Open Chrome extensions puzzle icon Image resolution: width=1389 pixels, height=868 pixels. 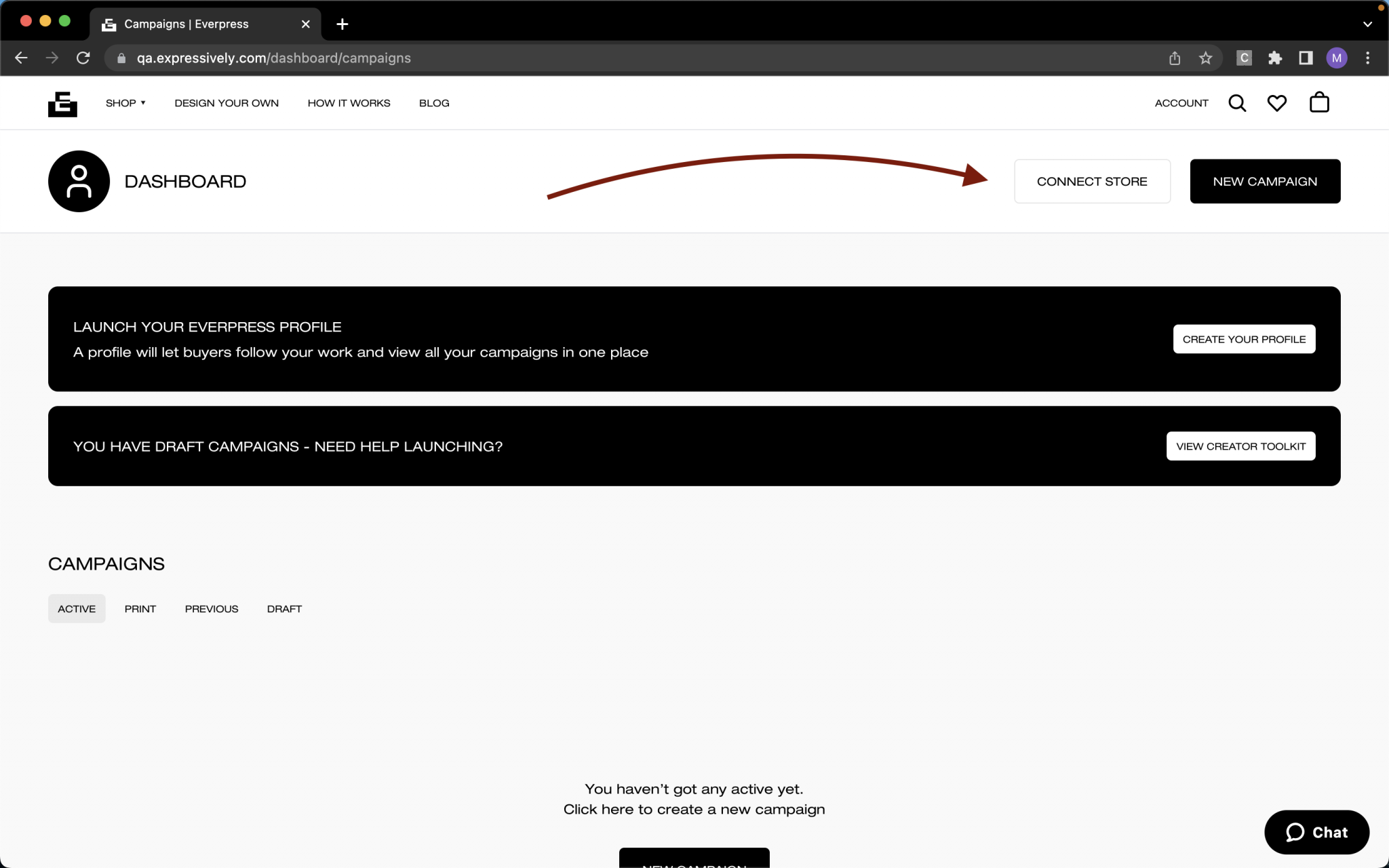click(1274, 58)
